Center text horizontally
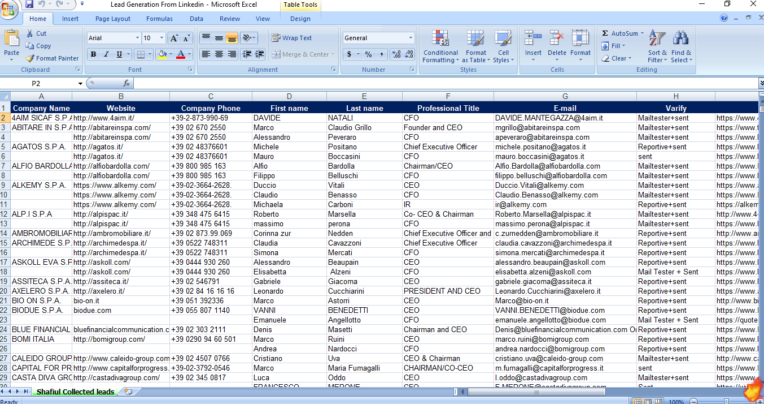The height and width of the screenshot is (404, 764). tap(219, 55)
